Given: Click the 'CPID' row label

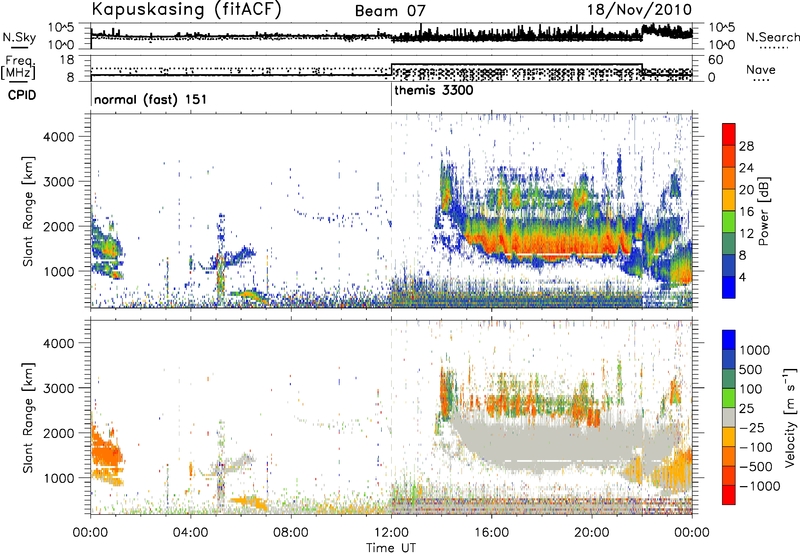Looking at the screenshot, I should 22,95.
